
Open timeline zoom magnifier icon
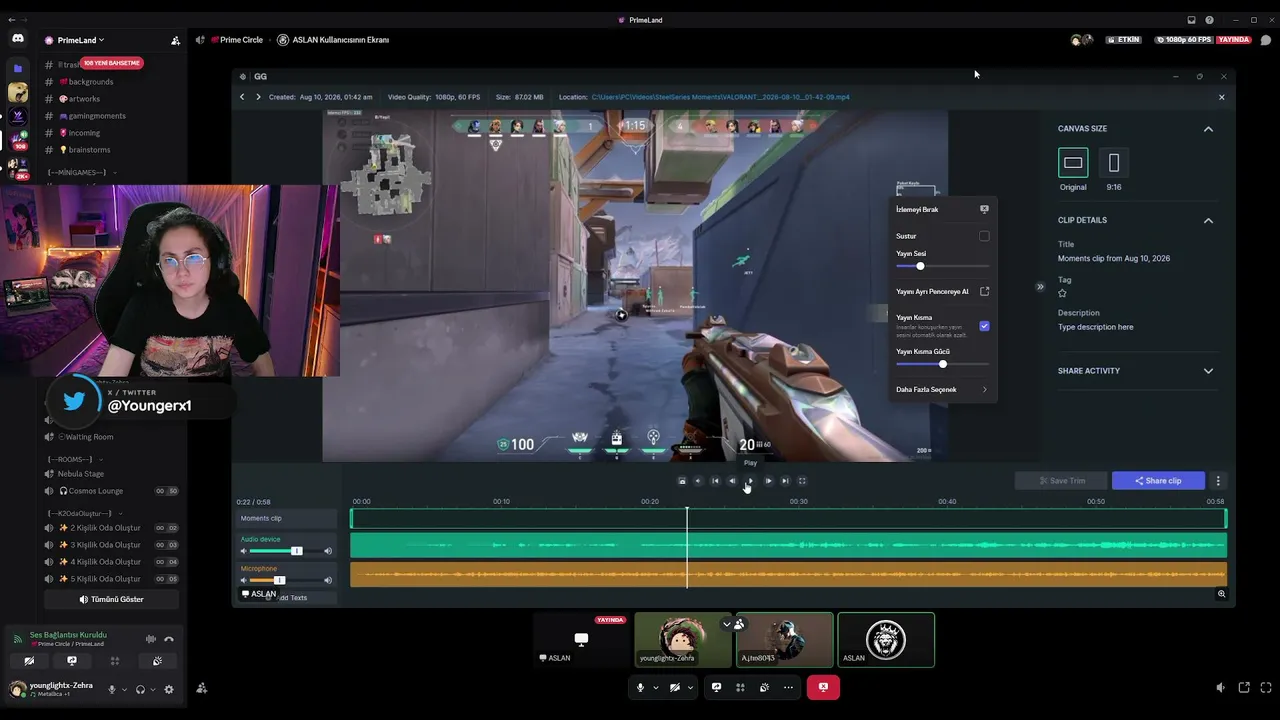click(1221, 594)
